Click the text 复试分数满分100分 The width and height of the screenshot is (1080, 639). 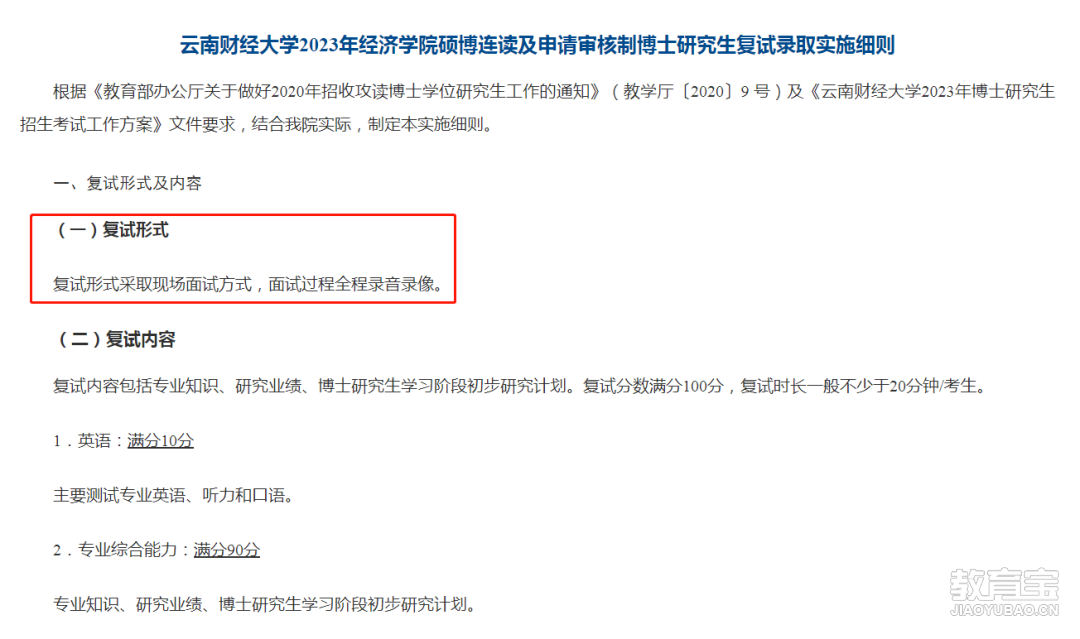pyautogui.click(x=653, y=386)
